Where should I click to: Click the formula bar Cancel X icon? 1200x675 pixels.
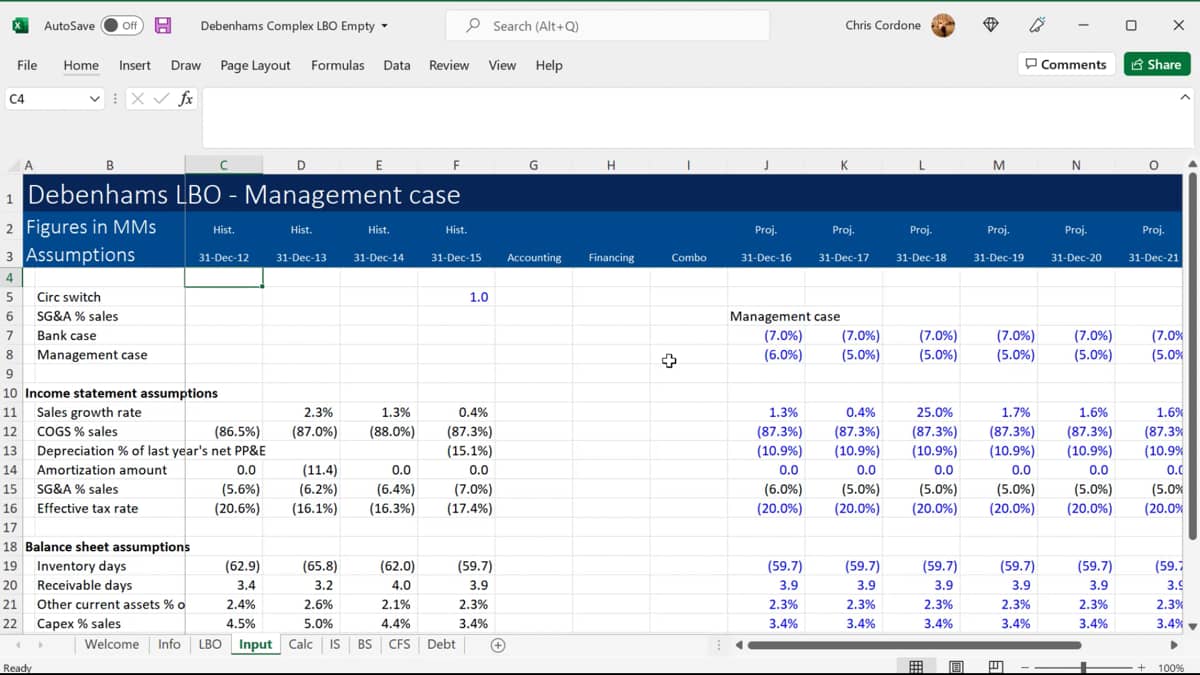point(138,99)
